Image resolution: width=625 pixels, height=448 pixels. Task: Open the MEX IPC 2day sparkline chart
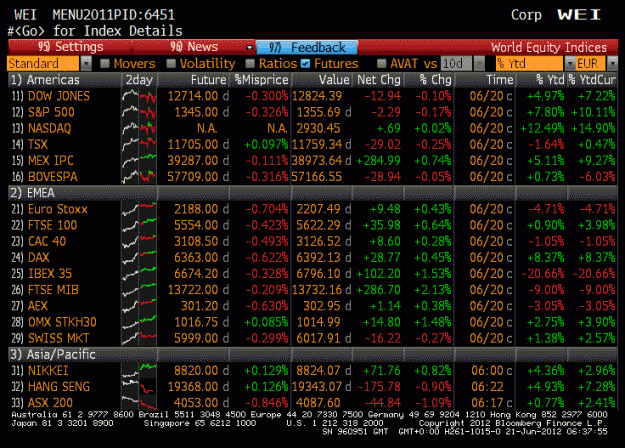[x=139, y=161]
